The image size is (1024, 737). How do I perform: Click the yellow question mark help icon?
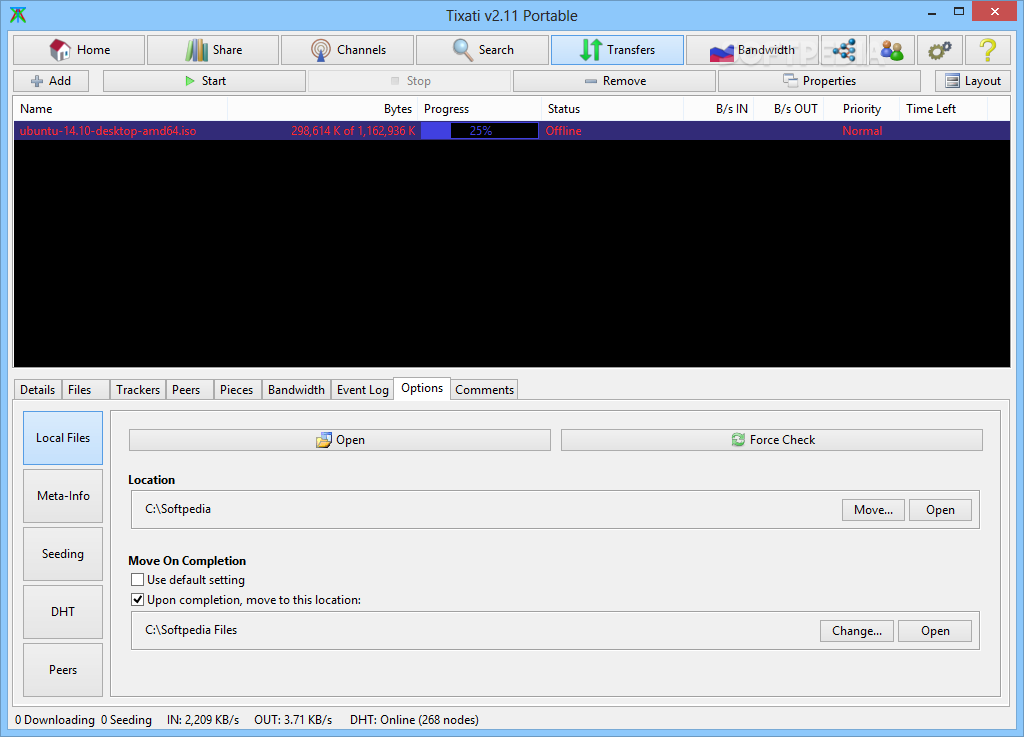(987, 50)
